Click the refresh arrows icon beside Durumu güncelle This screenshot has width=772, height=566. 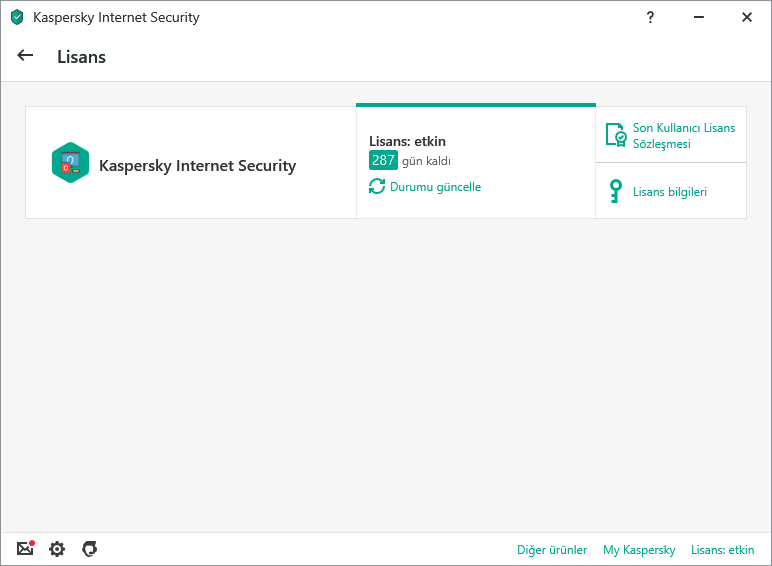point(377,187)
